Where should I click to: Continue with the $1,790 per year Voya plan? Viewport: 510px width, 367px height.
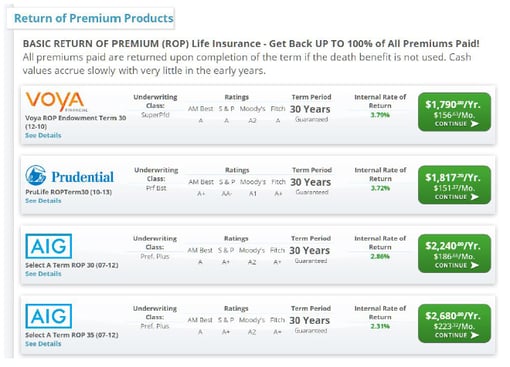click(454, 112)
